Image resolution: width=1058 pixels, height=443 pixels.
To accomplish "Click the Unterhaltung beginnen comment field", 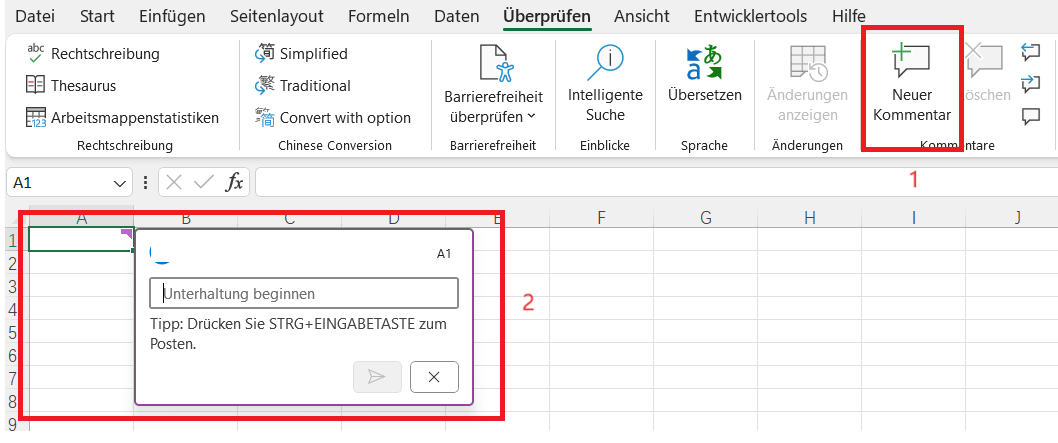I will tap(304, 293).
